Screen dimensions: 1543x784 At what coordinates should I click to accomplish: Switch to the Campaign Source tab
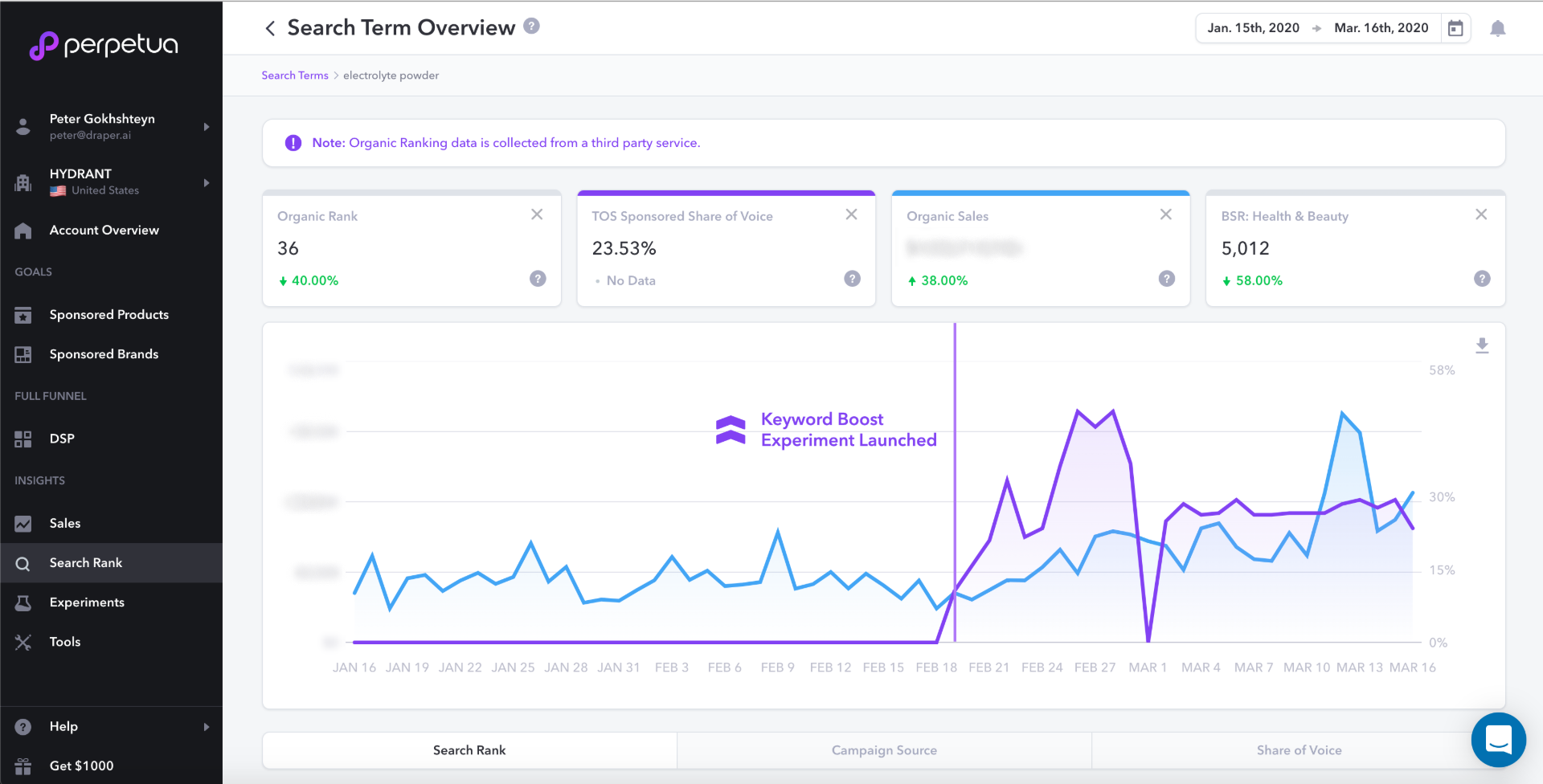[x=884, y=749]
